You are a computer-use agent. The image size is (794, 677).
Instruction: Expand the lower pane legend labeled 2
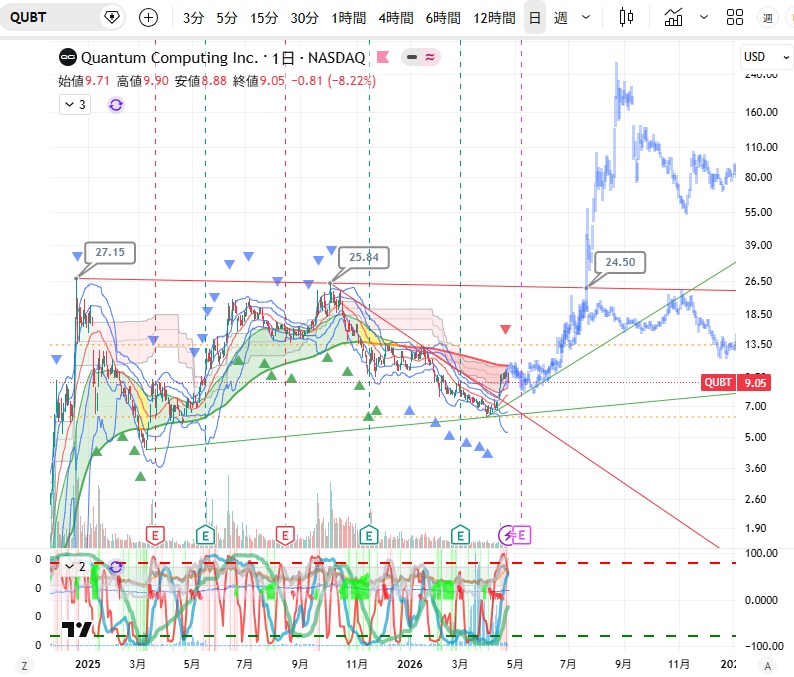[75, 567]
